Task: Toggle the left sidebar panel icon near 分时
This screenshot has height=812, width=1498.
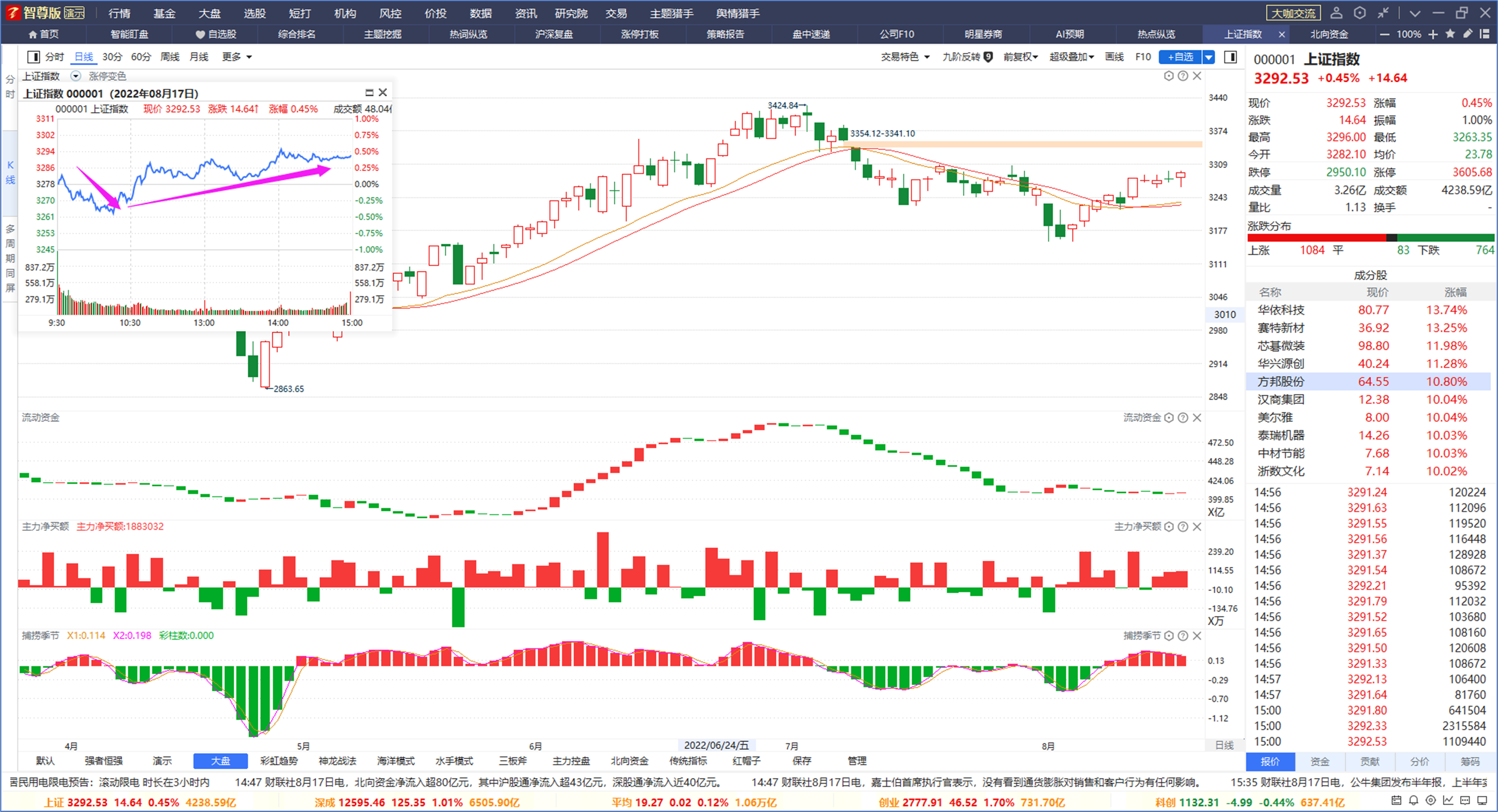Action: [x=33, y=56]
